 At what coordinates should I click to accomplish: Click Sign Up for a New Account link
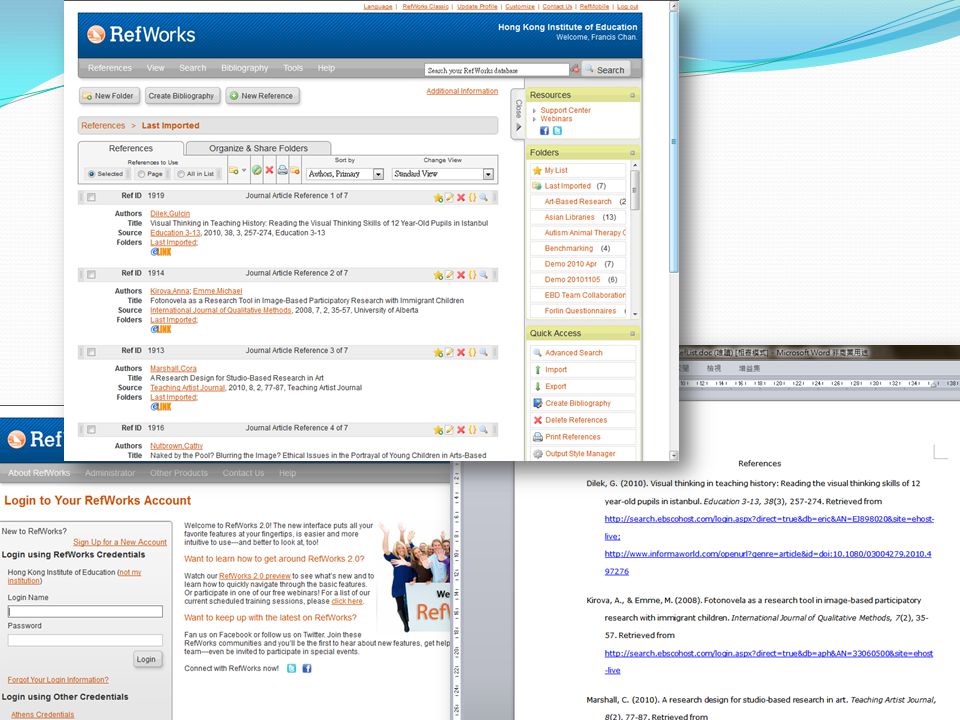120,542
